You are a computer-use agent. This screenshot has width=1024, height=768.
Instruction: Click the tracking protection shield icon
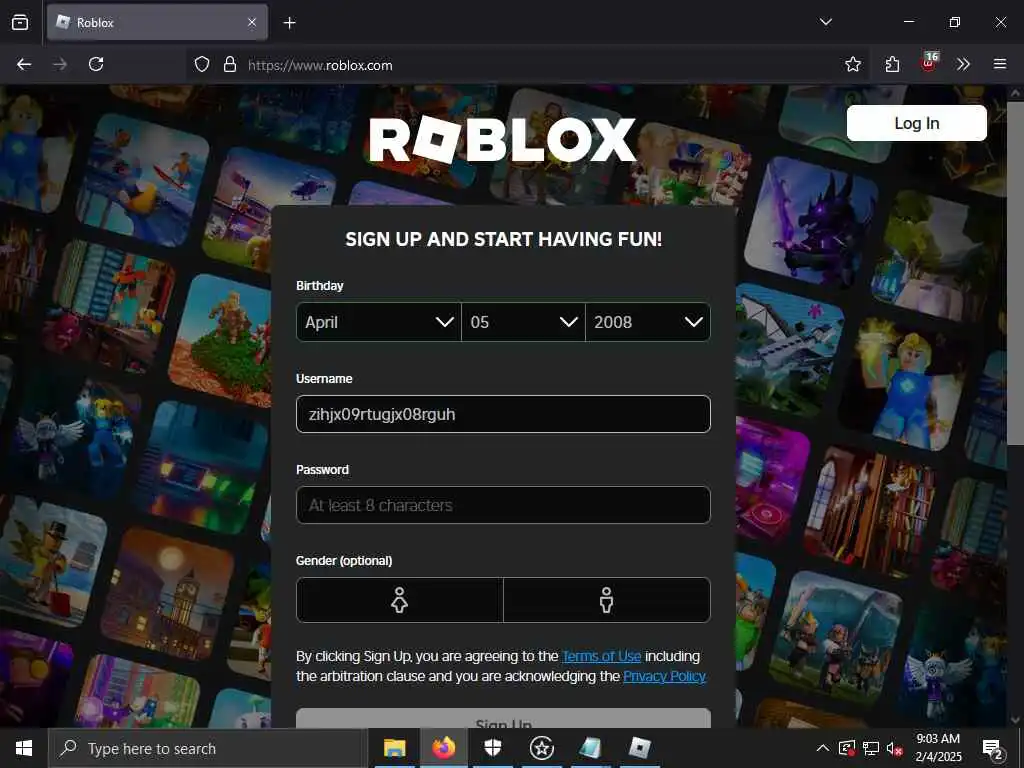(x=202, y=65)
